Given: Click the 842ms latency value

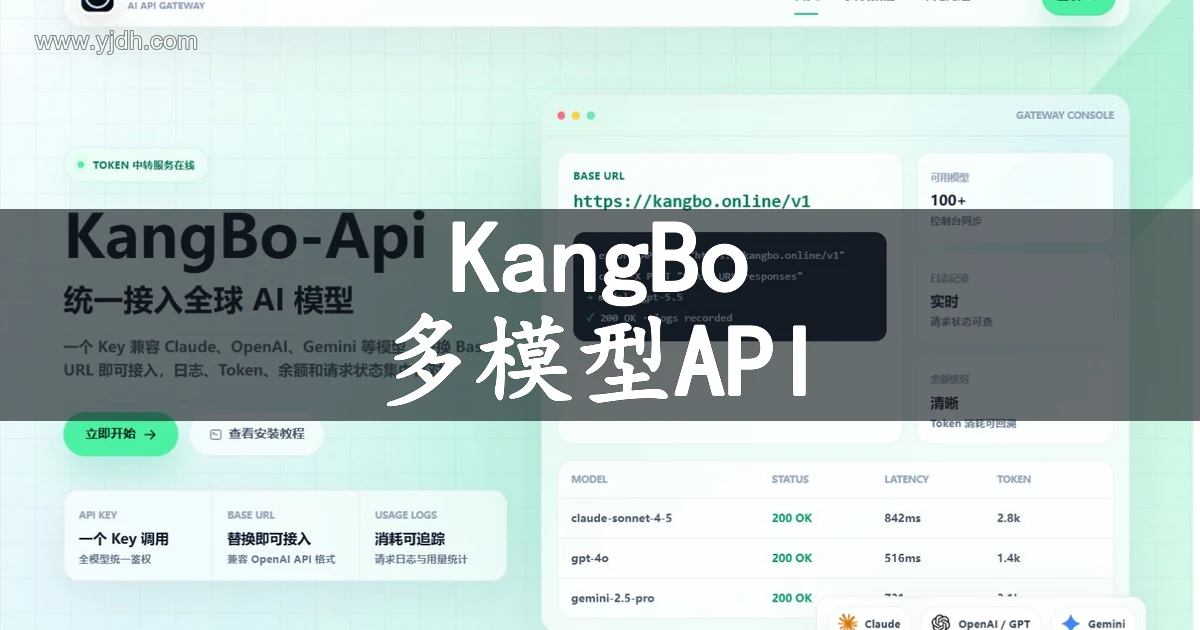Looking at the screenshot, I should click(903, 518).
